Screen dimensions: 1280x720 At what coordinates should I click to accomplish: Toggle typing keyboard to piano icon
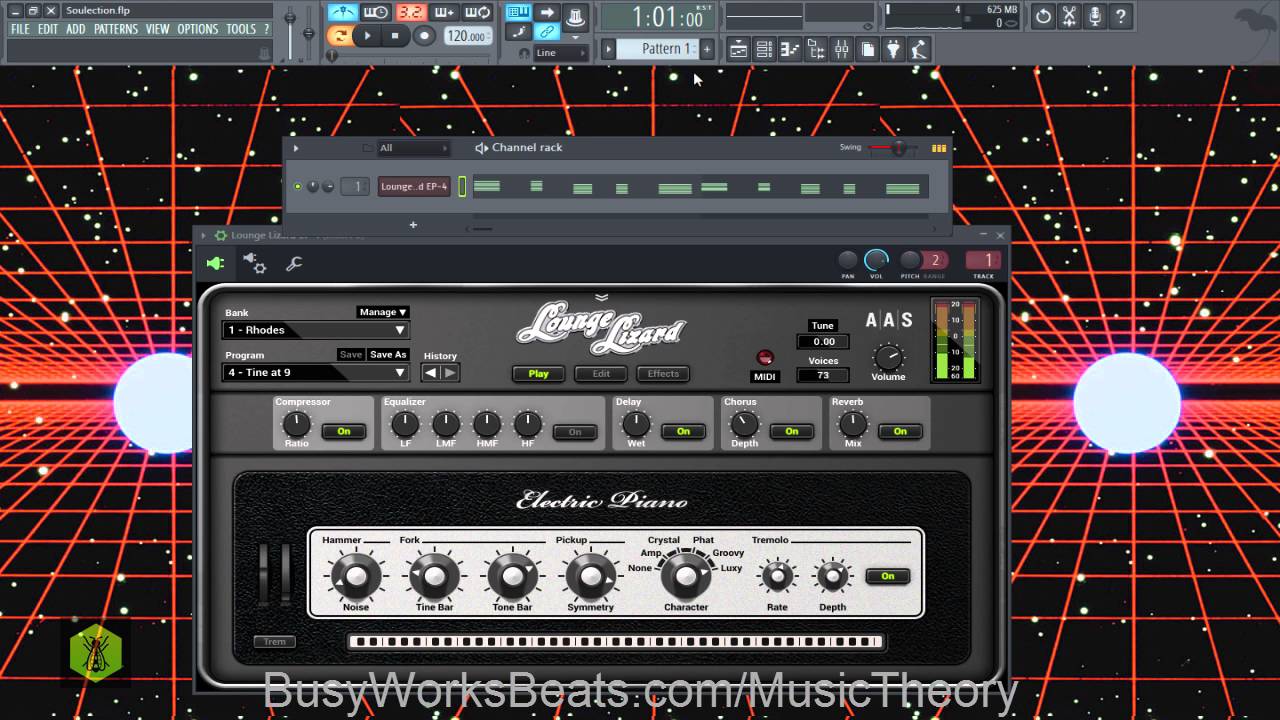[x=518, y=13]
